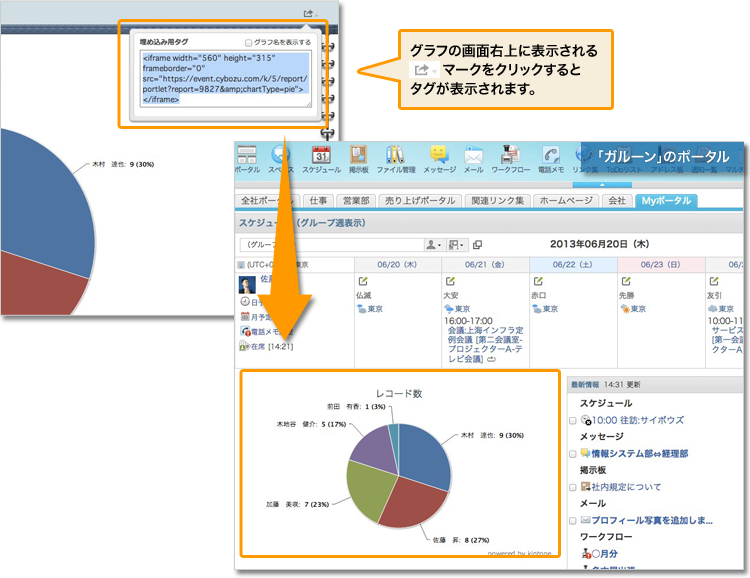Check the box beside 社内規定について

click(572, 487)
